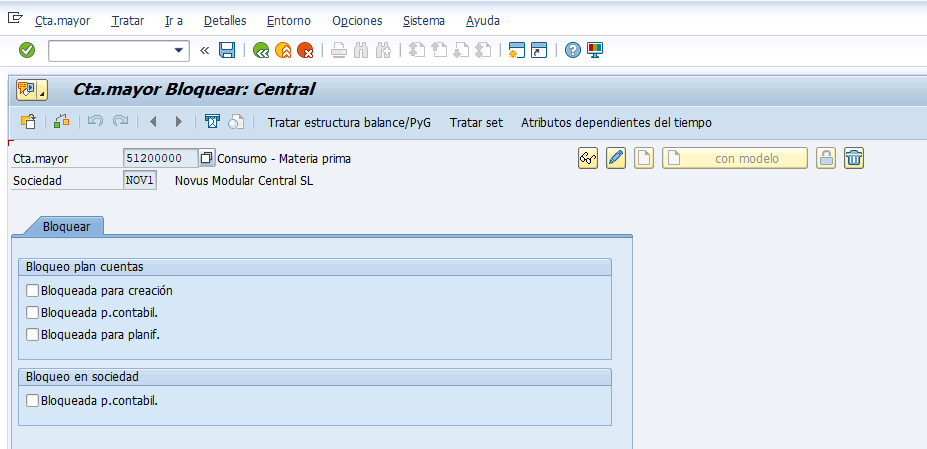Open the Ayuda menu

tap(483, 21)
